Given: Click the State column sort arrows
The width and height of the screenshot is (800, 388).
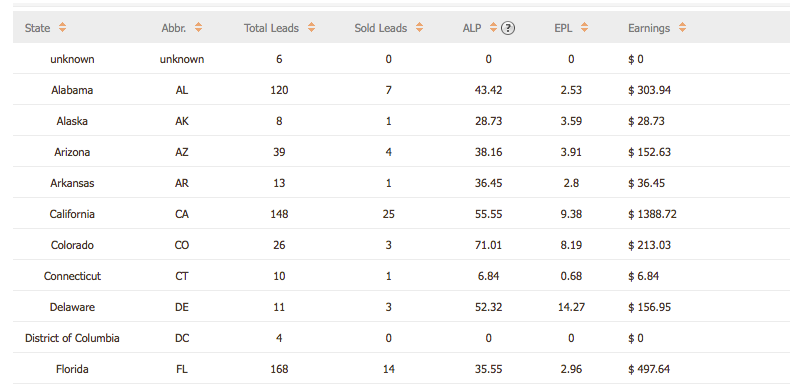Looking at the screenshot, I should 62,28.
